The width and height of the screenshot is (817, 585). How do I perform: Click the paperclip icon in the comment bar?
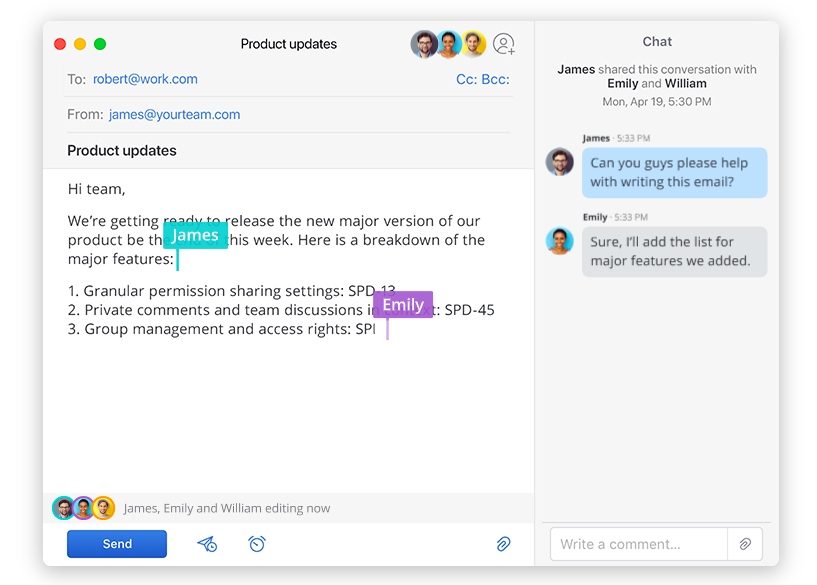(745, 544)
